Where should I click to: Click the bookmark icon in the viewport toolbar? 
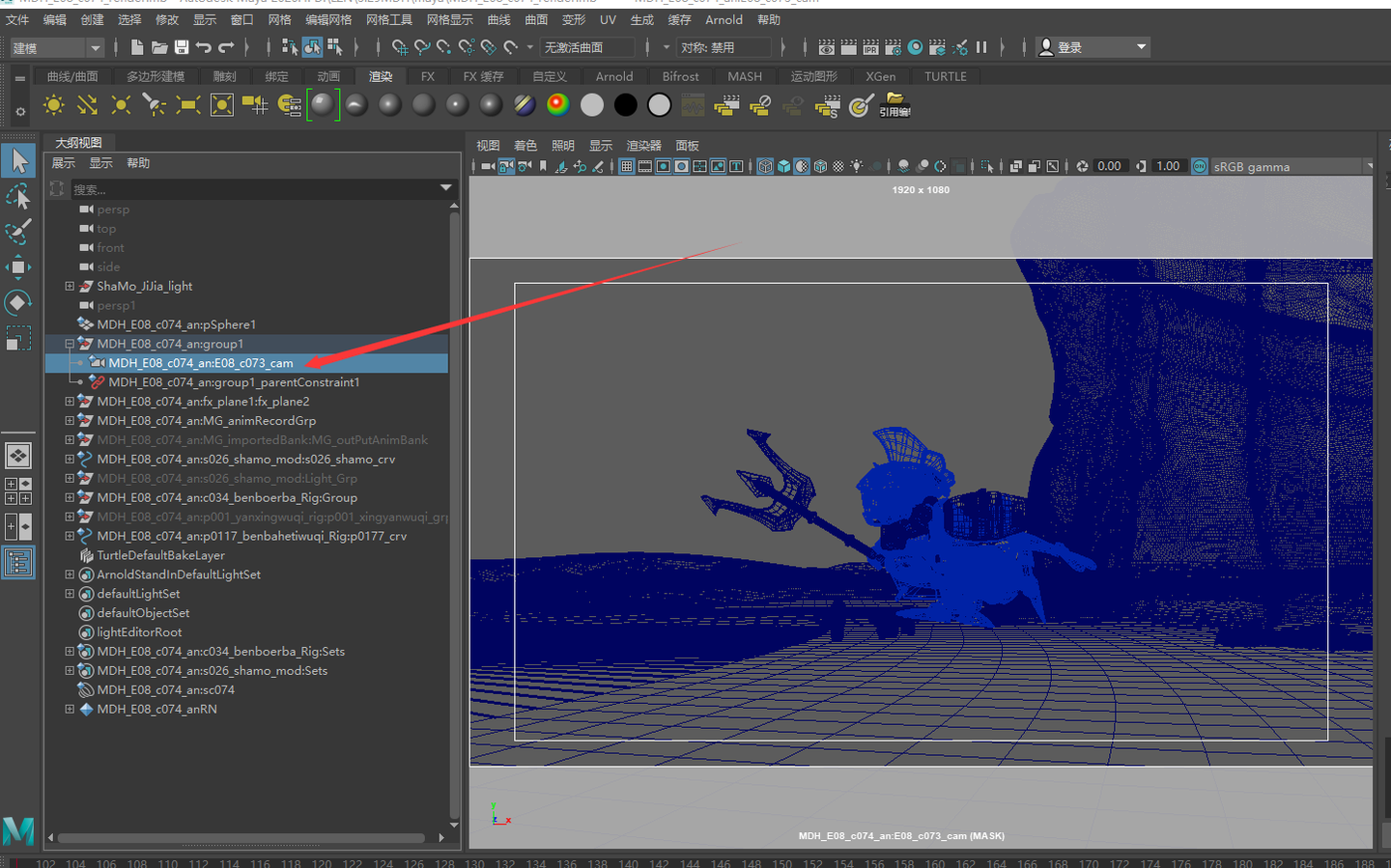point(543,166)
